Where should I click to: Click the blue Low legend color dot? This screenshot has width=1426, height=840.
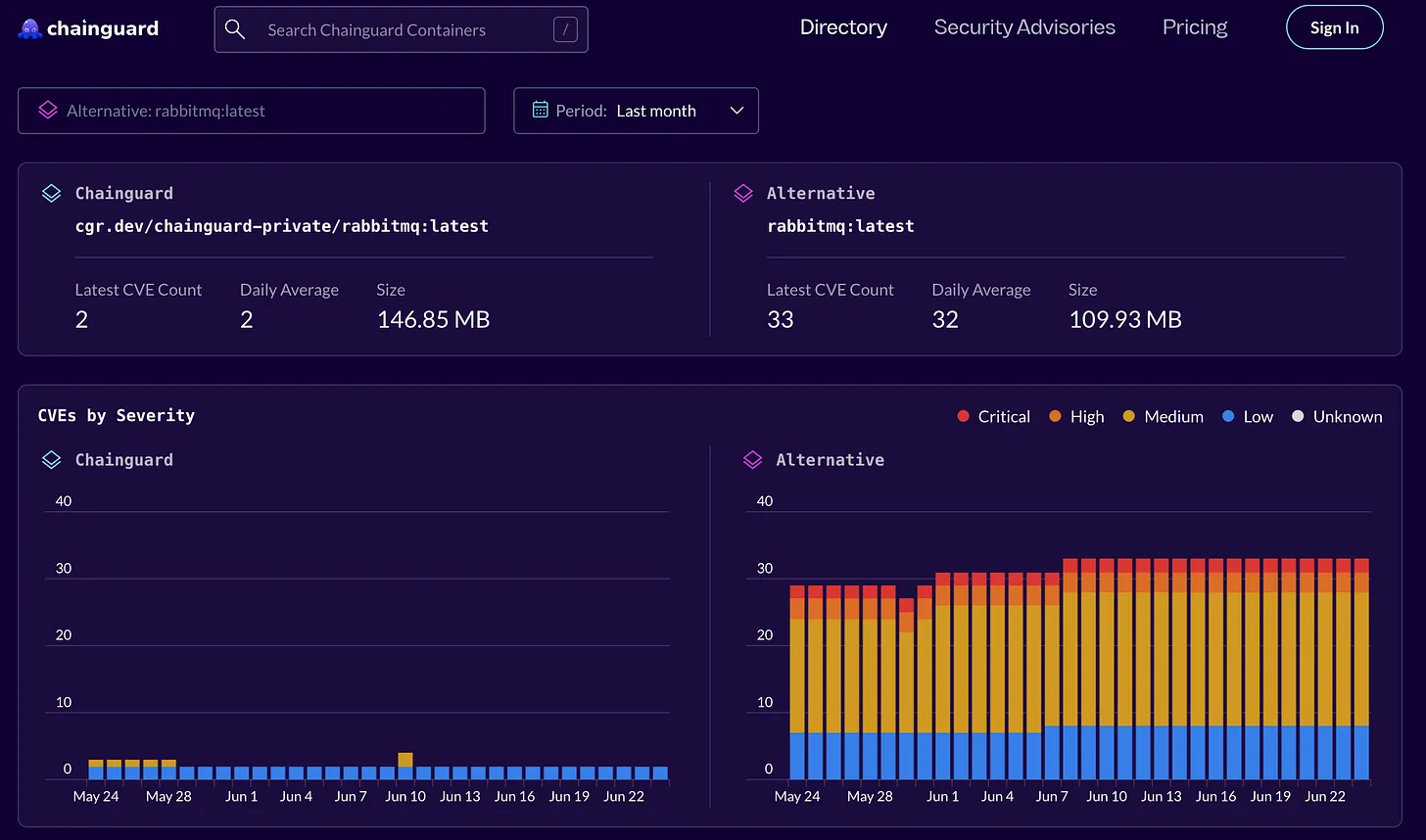(1228, 416)
